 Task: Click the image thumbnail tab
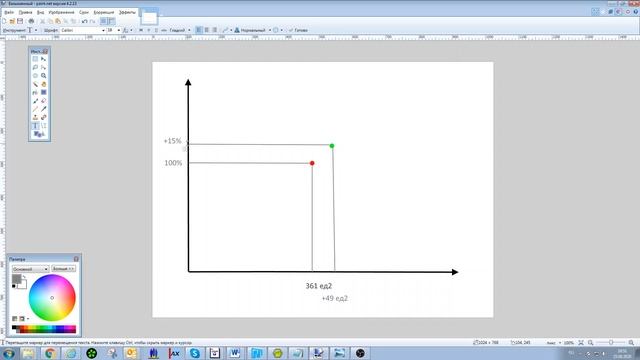tap(149, 18)
